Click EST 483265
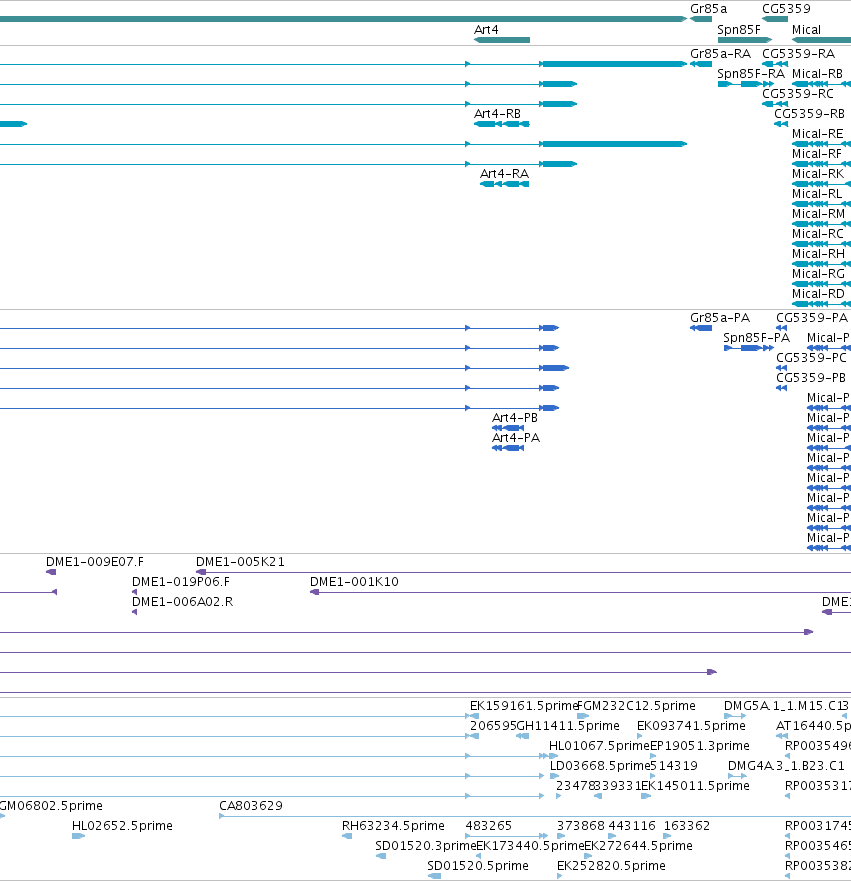Viewport: 851px width, 881px height. coord(507,836)
